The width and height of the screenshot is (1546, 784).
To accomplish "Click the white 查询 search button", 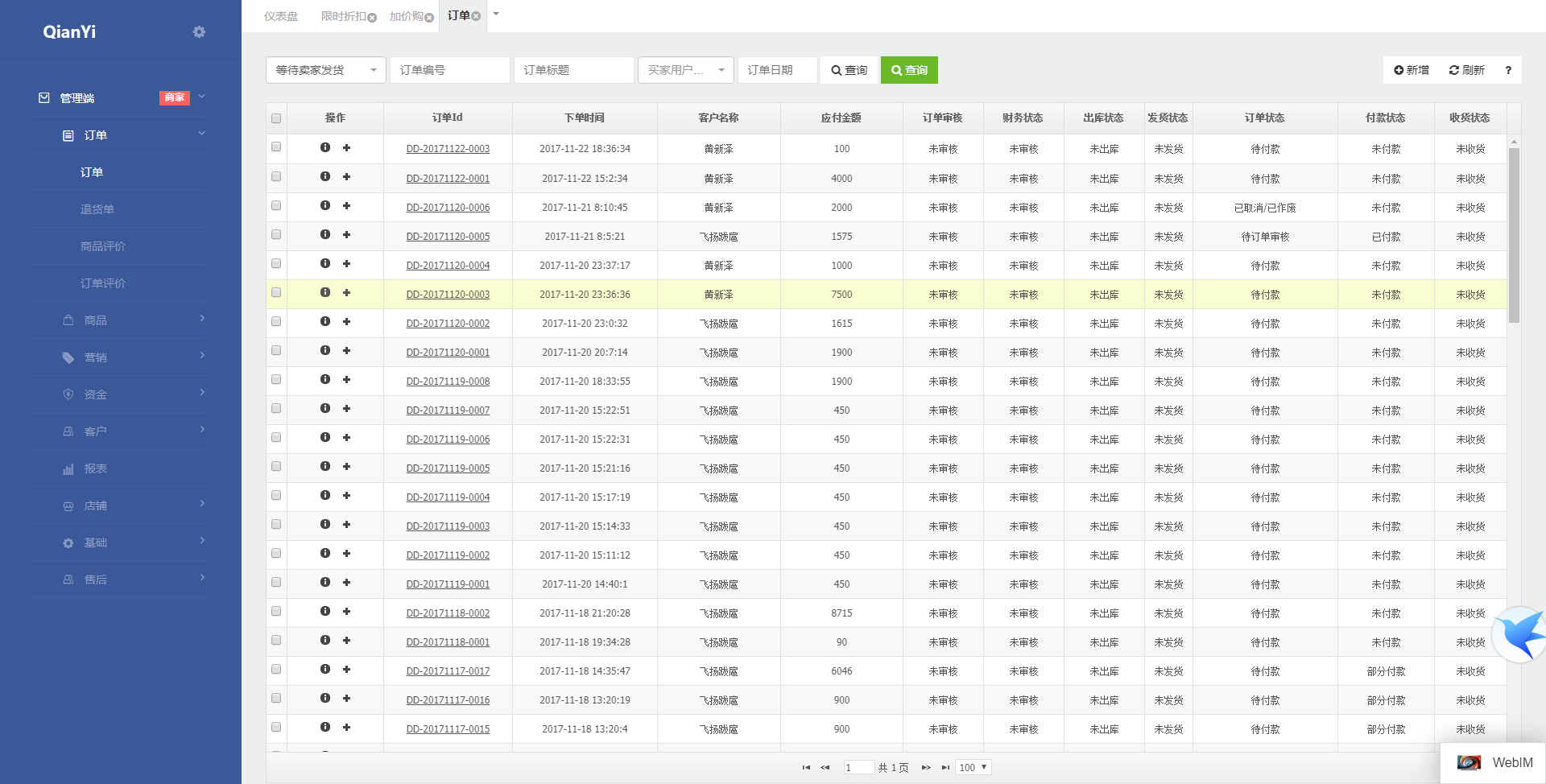I will [x=849, y=70].
